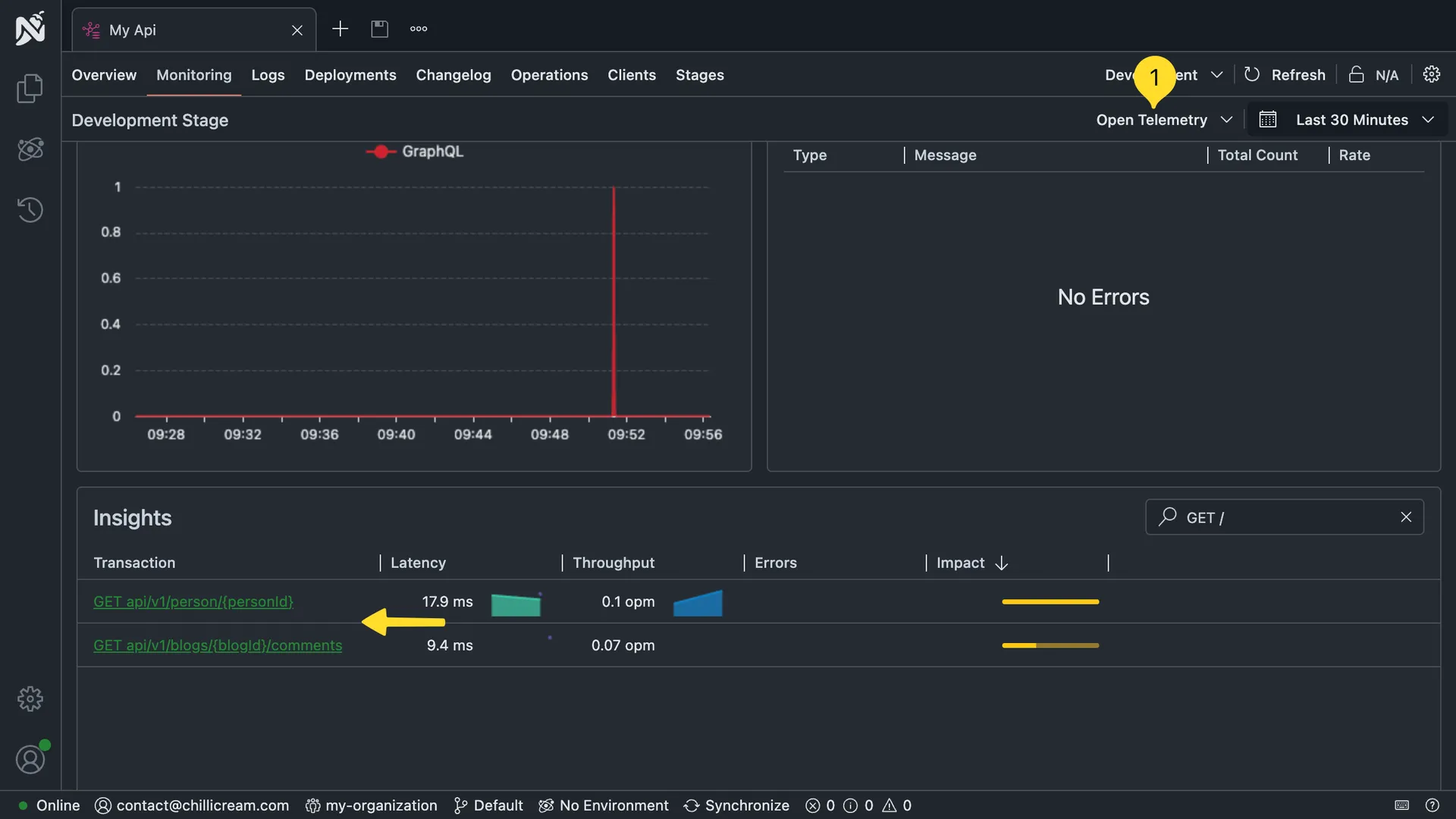Viewport: 1456px width, 819px height.
Task: Open the history icon in sidebar
Action: tap(30, 210)
